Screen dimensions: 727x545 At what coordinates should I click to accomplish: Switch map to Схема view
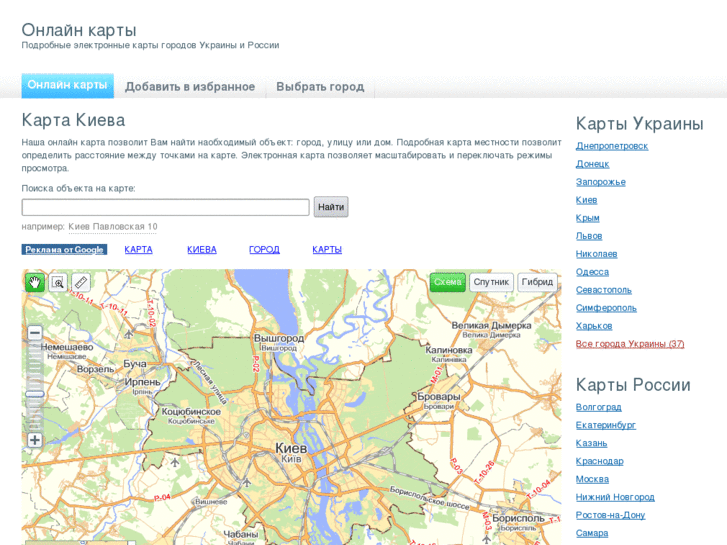(x=447, y=282)
